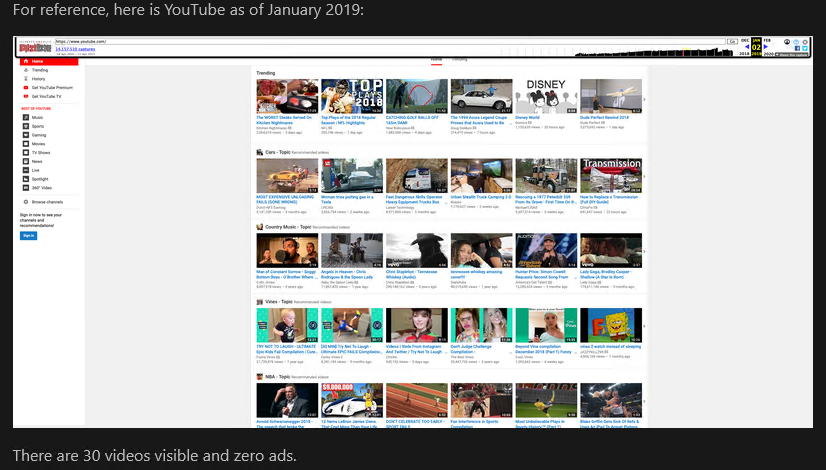Viewport: 826px width, 470px height.
Task: Select the 2020 year in Wayback toolbar
Action: [769, 54]
